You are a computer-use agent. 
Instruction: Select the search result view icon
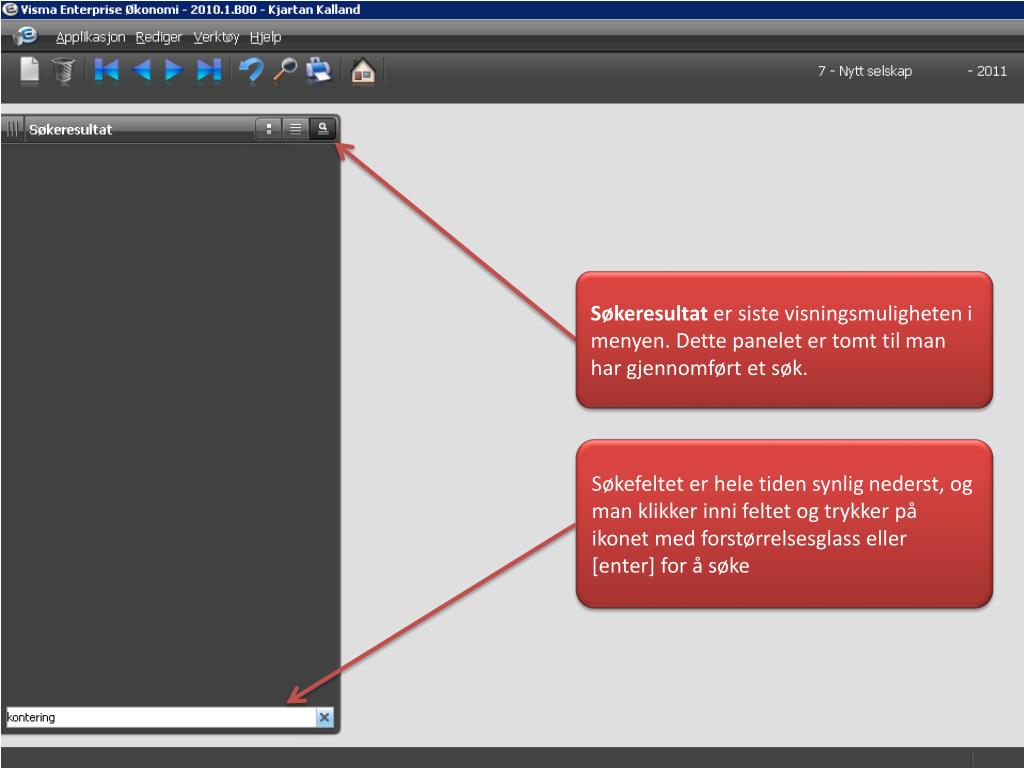[x=323, y=129]
